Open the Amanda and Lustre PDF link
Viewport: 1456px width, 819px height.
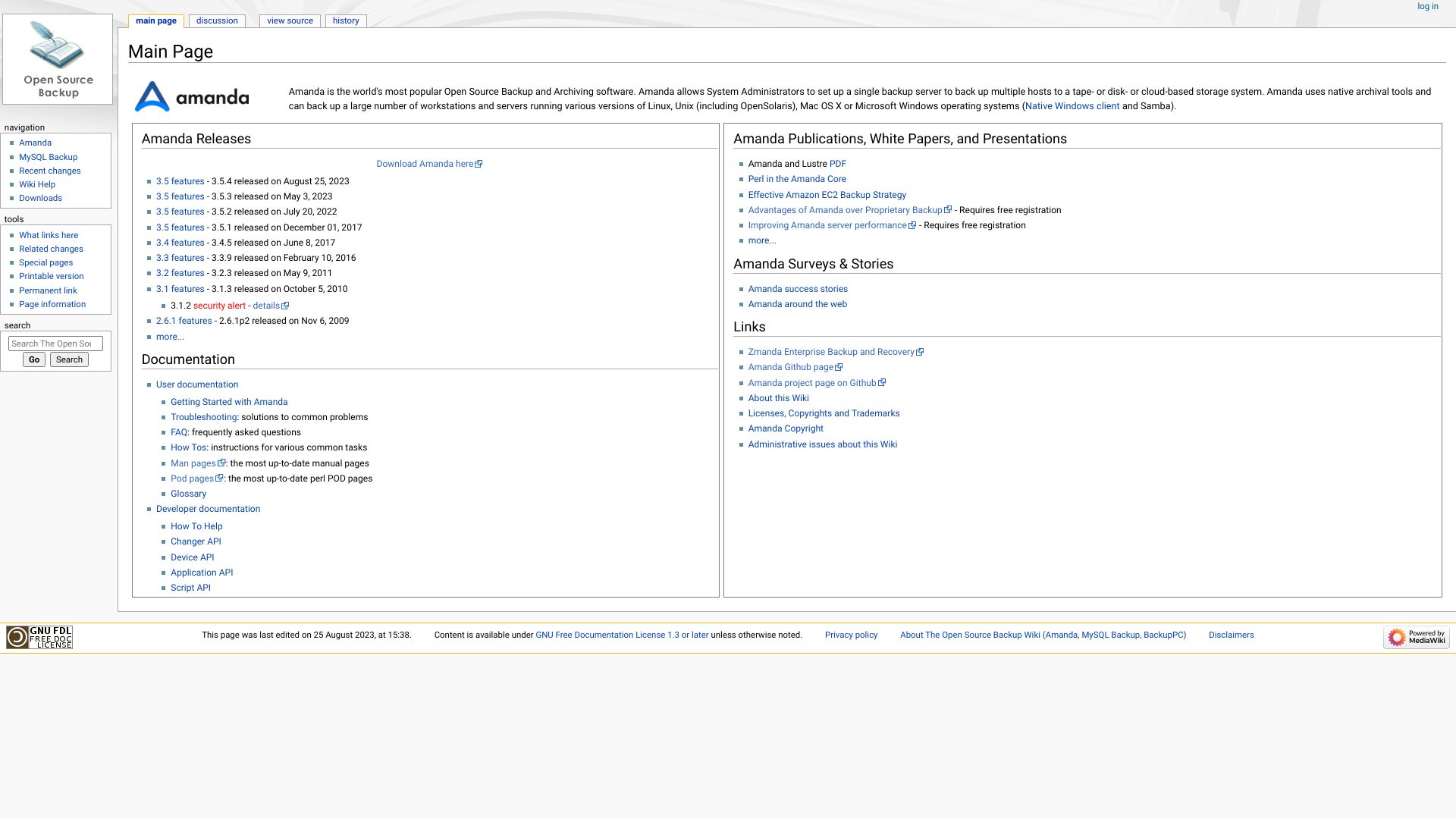(837, 165)
